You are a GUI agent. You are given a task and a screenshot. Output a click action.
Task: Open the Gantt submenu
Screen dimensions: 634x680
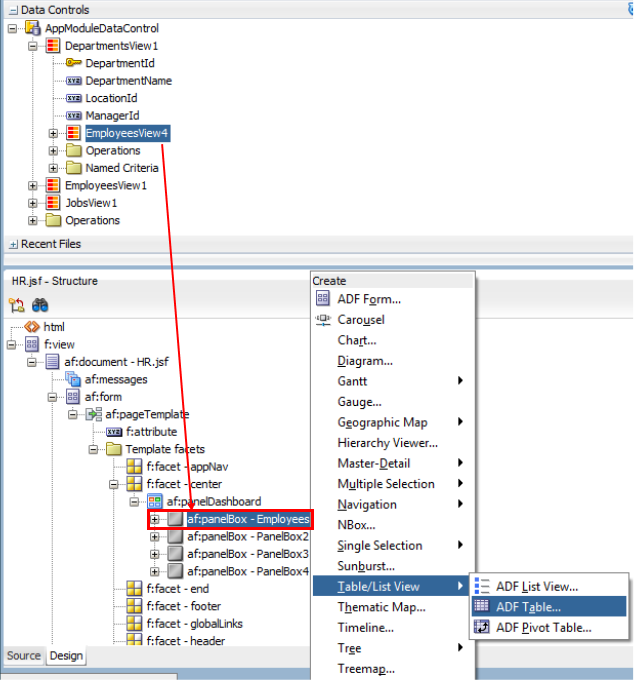[393, 381]
